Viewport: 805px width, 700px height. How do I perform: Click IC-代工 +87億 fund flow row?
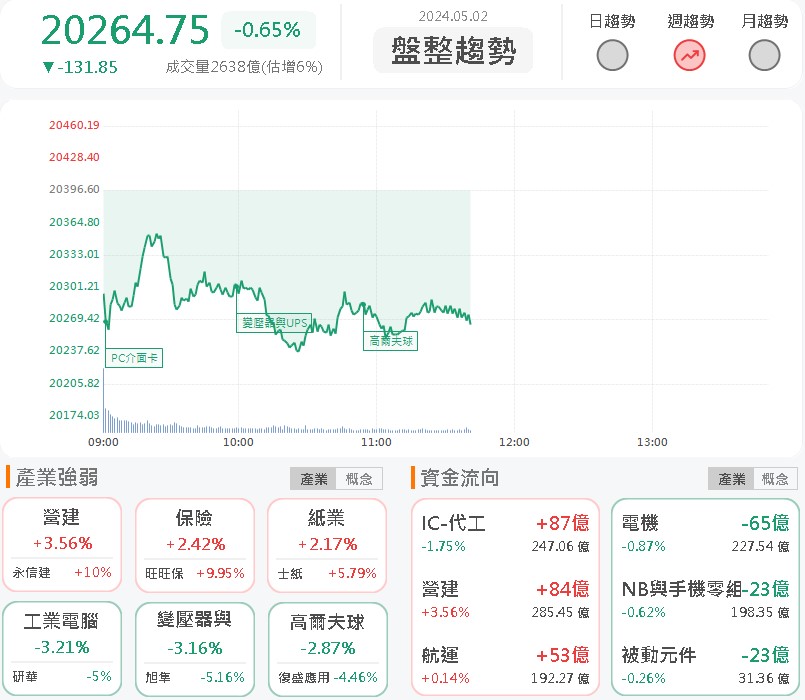coord(505,534)
